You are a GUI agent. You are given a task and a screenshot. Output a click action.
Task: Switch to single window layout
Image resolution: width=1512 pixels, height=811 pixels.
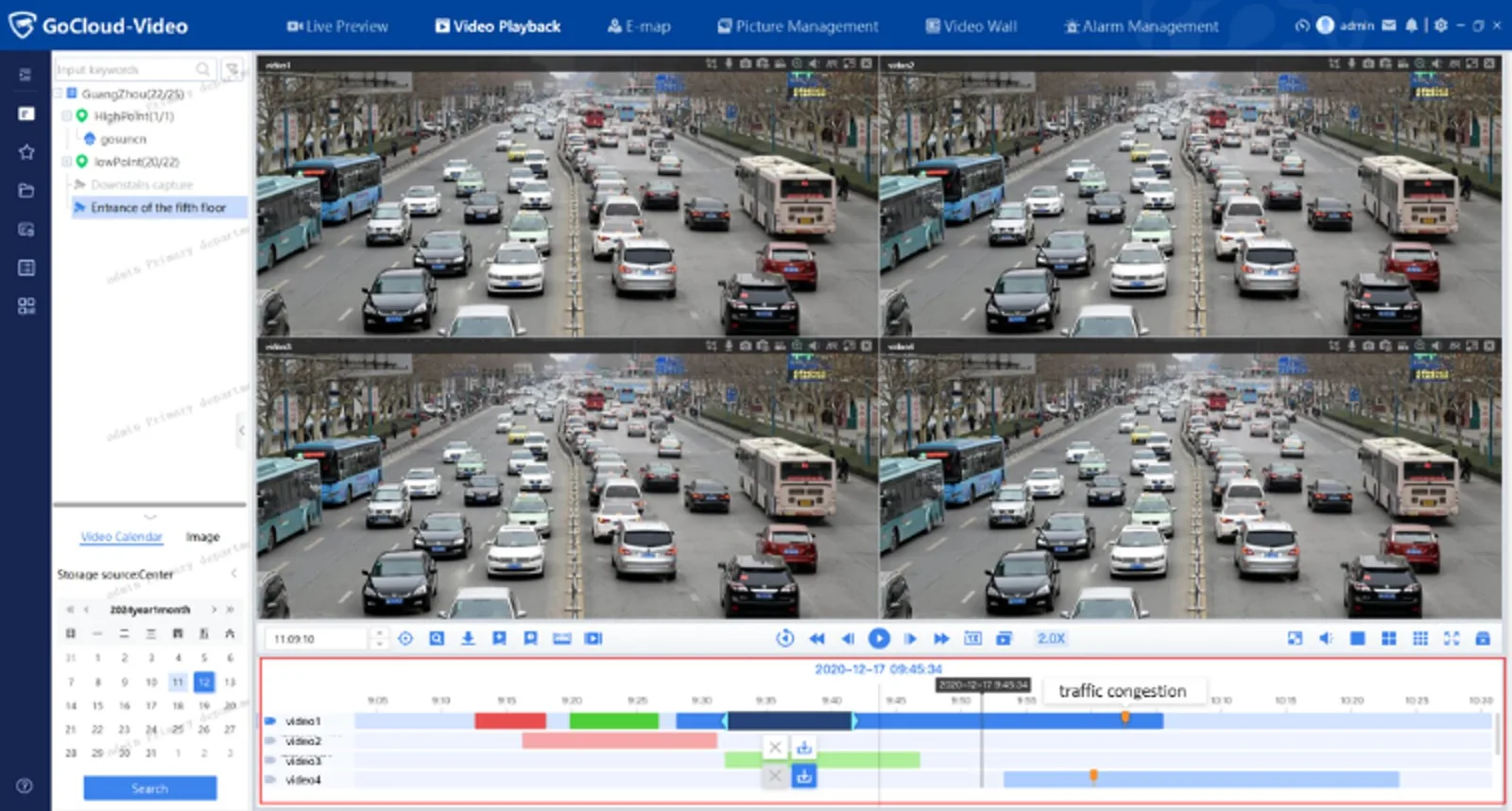pyautogui.click(x=1357, y=639)
